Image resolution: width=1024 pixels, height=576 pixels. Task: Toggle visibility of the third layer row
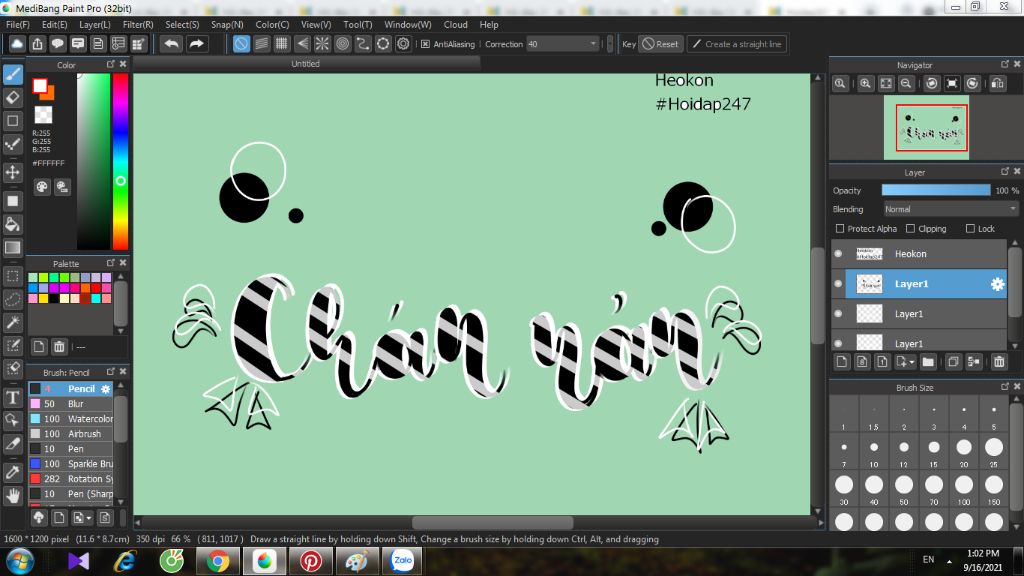839,313
